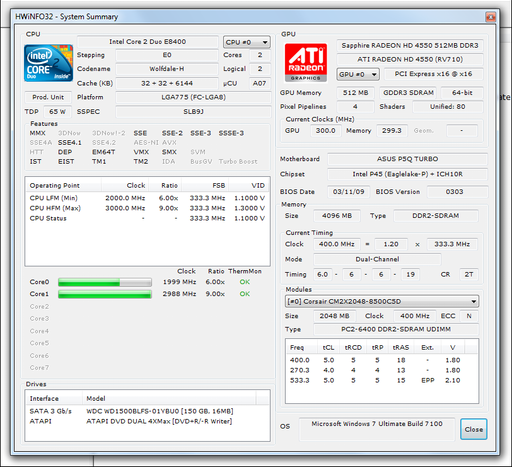Close the HWiNFO32 window with the red X
Image resolution: width=512 pixels, height=467 pixels.
coord(490,17)
